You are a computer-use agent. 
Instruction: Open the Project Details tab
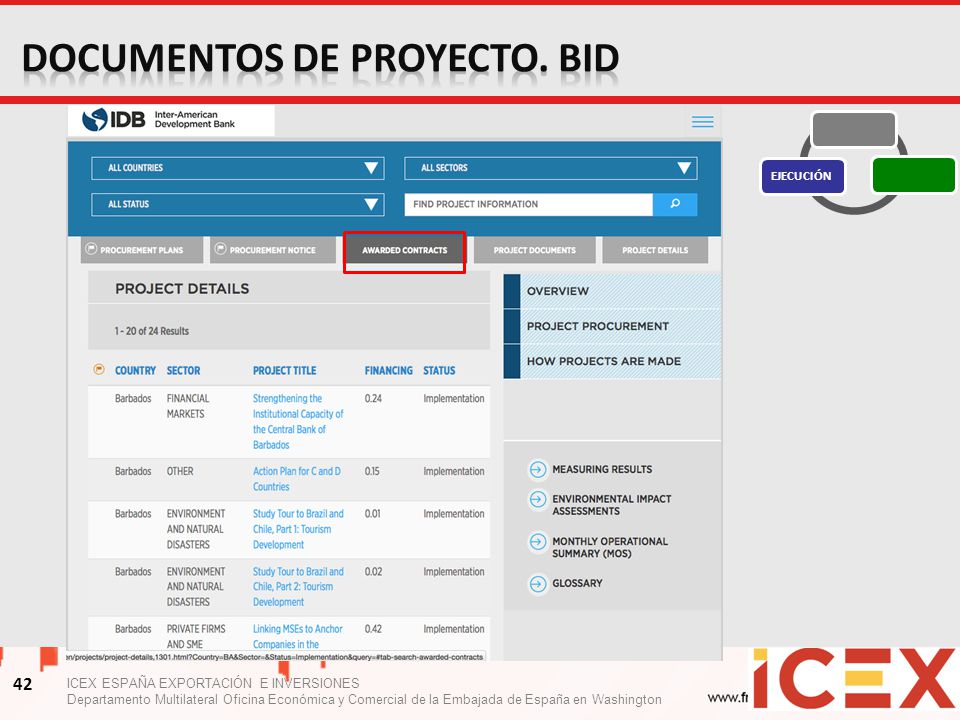(x=655, y=250)
